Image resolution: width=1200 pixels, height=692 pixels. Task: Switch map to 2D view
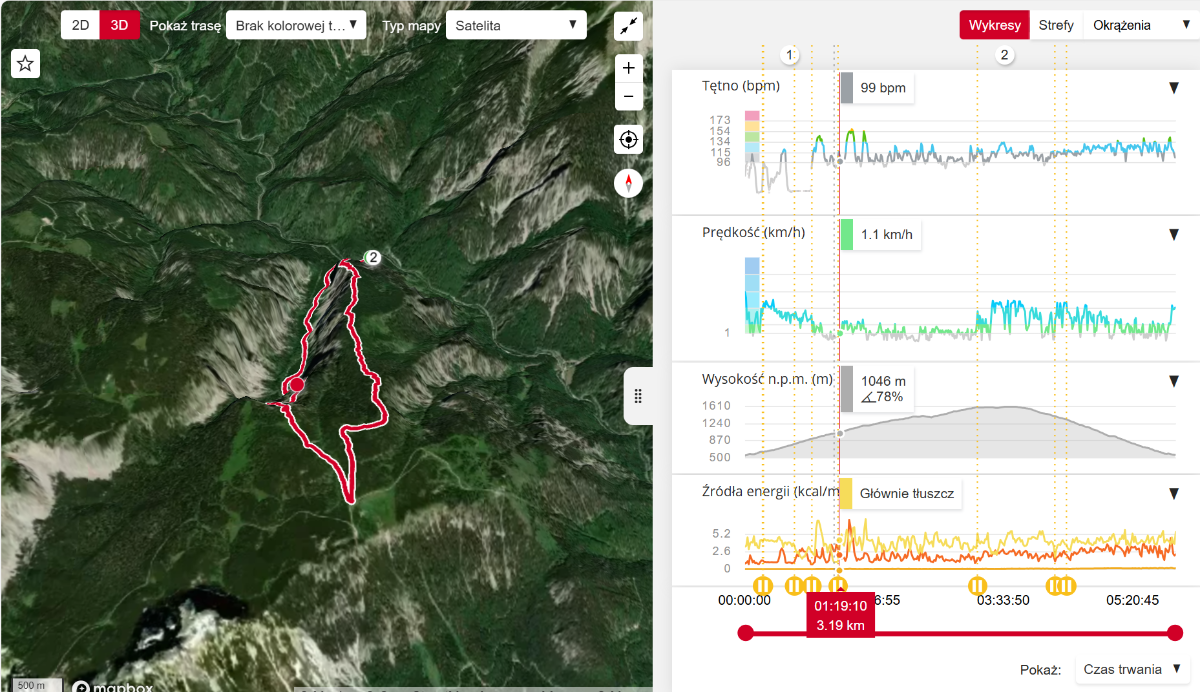pyautogui.click(x=80, y=26)
